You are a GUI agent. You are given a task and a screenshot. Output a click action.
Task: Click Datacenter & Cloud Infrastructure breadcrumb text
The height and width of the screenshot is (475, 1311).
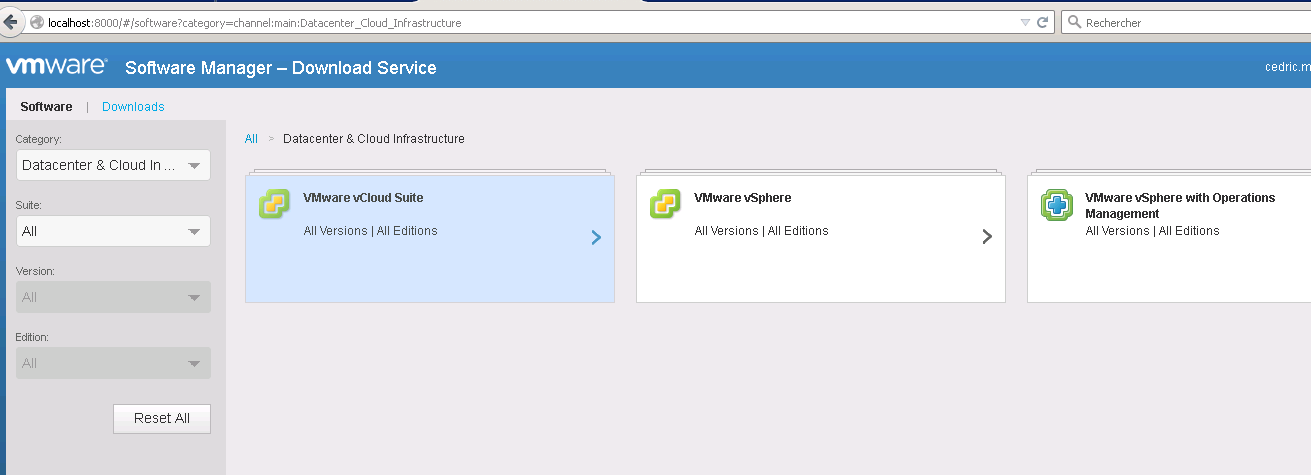coord(374,139)
